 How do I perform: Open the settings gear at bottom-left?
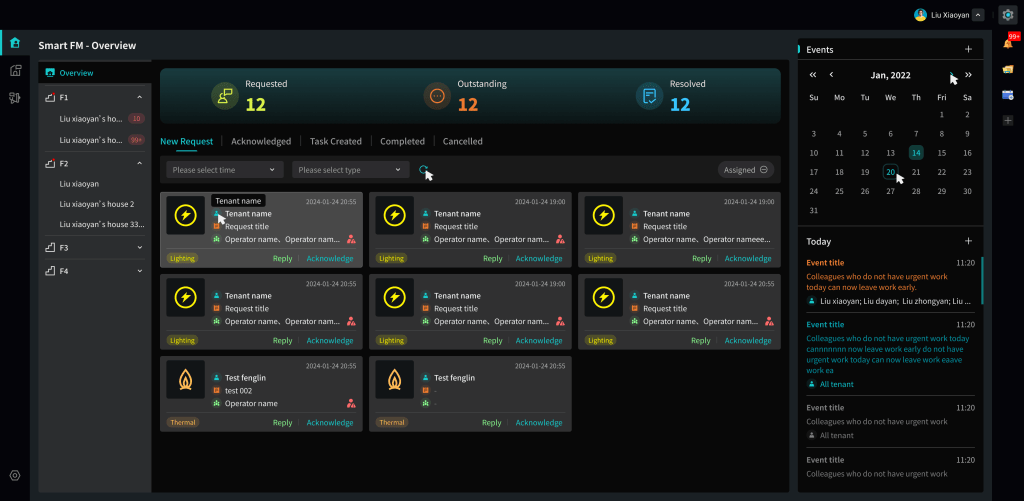click(15, 476)
